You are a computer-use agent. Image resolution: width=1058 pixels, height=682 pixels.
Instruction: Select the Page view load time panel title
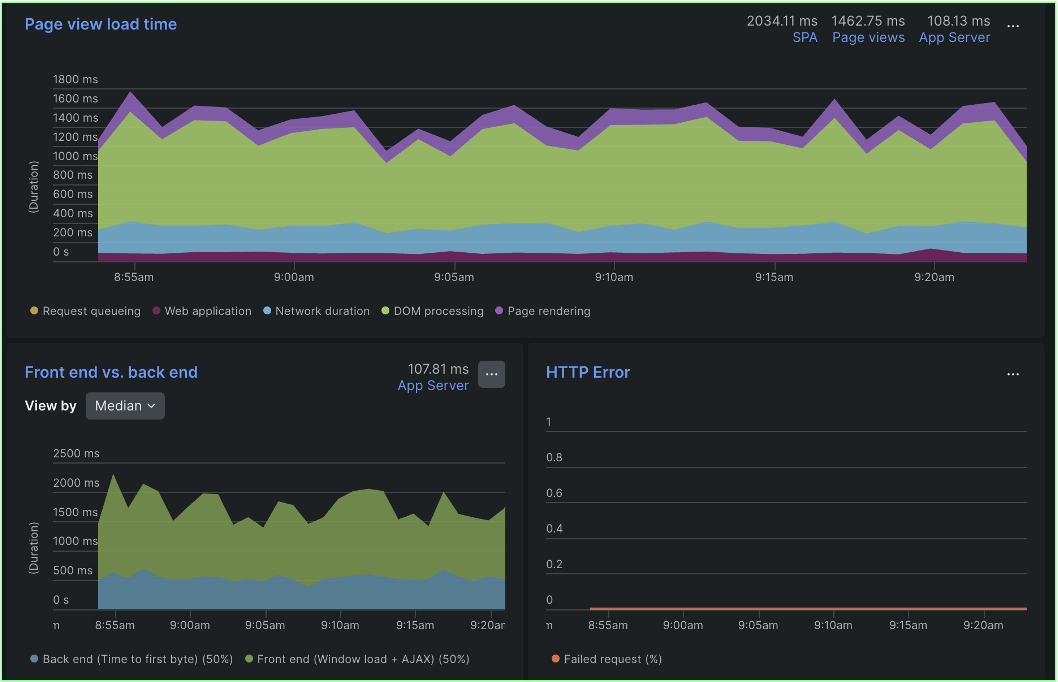tap(100, 24)
